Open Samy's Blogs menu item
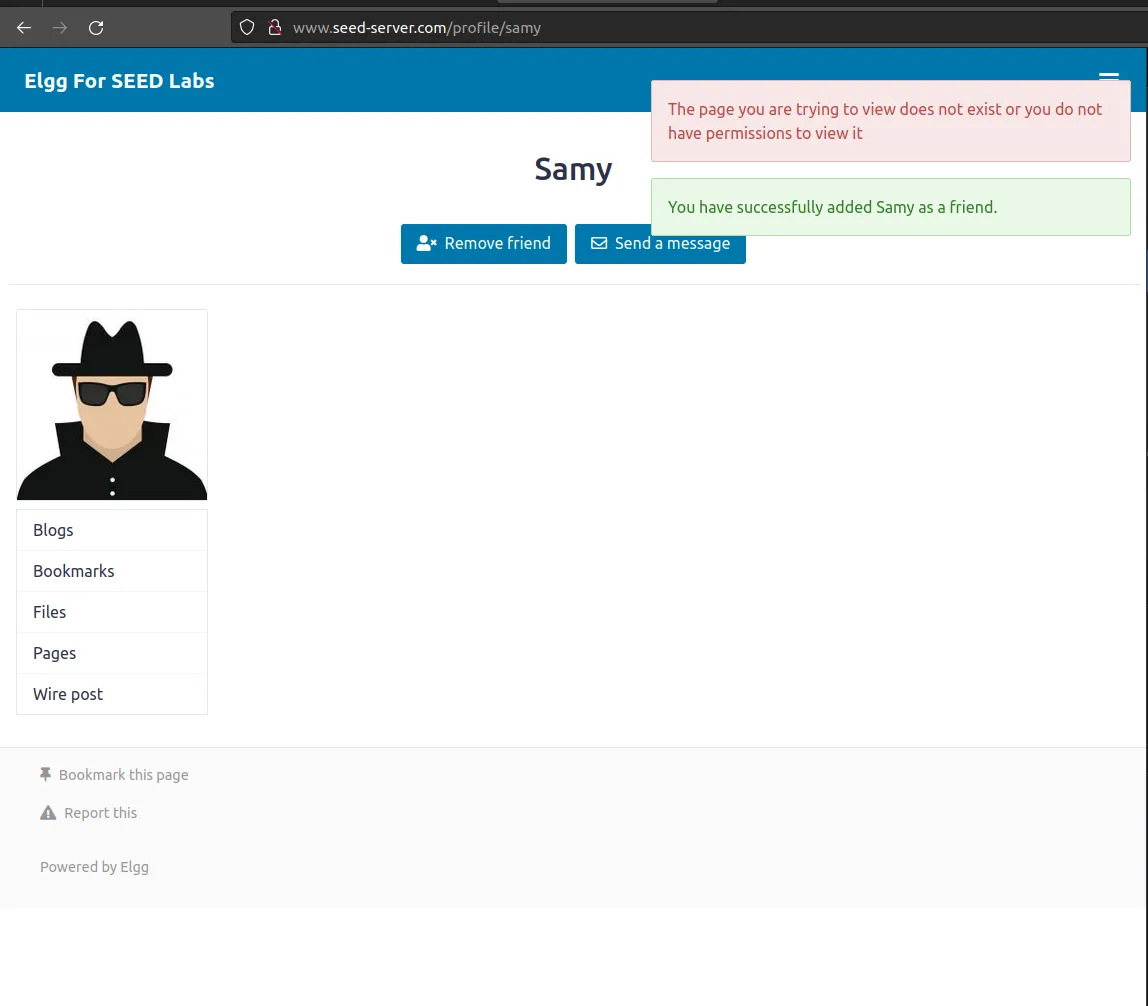Screen dimensions: 1148x1006 pyautogui.click(x=53, y=530)
